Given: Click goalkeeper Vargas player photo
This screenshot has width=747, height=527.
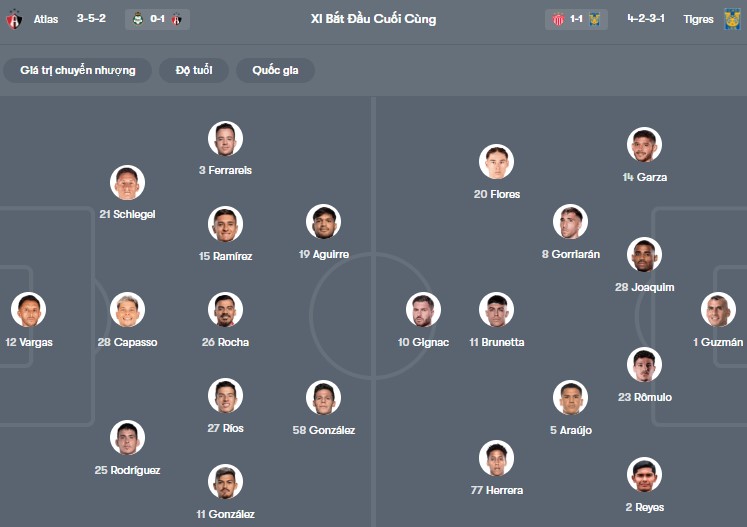Looking at the screenshot, I should click(28, 310).
